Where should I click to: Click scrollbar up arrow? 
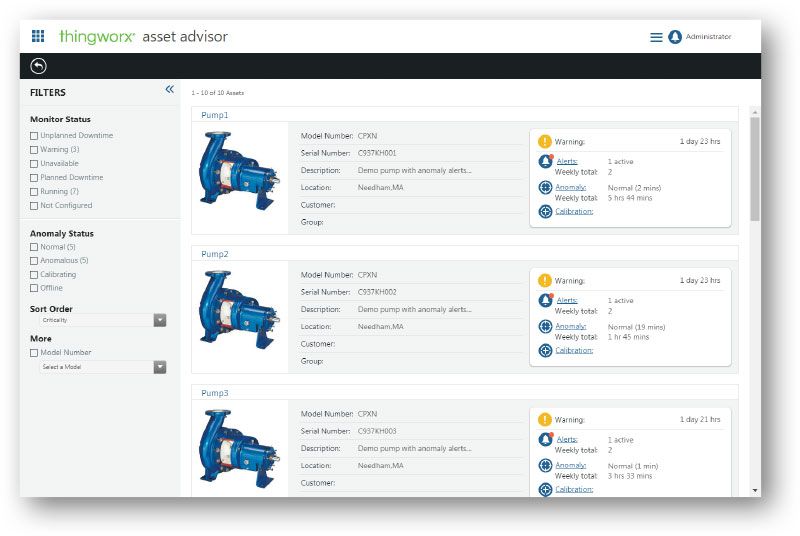(755, 112)
